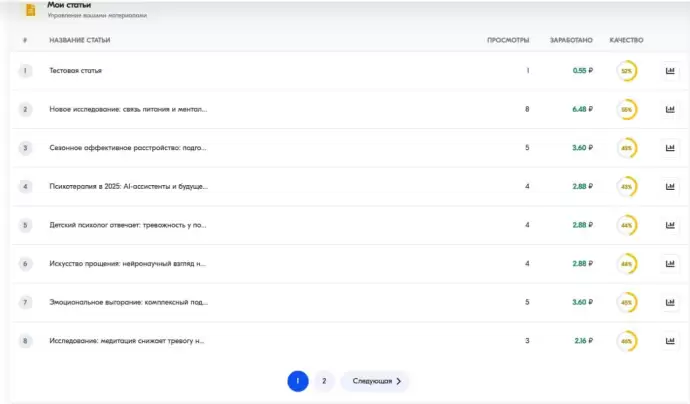The height and width of the screenshot is (404, 690).
Task: Click Название статьи column header
Action: (80, 40)
